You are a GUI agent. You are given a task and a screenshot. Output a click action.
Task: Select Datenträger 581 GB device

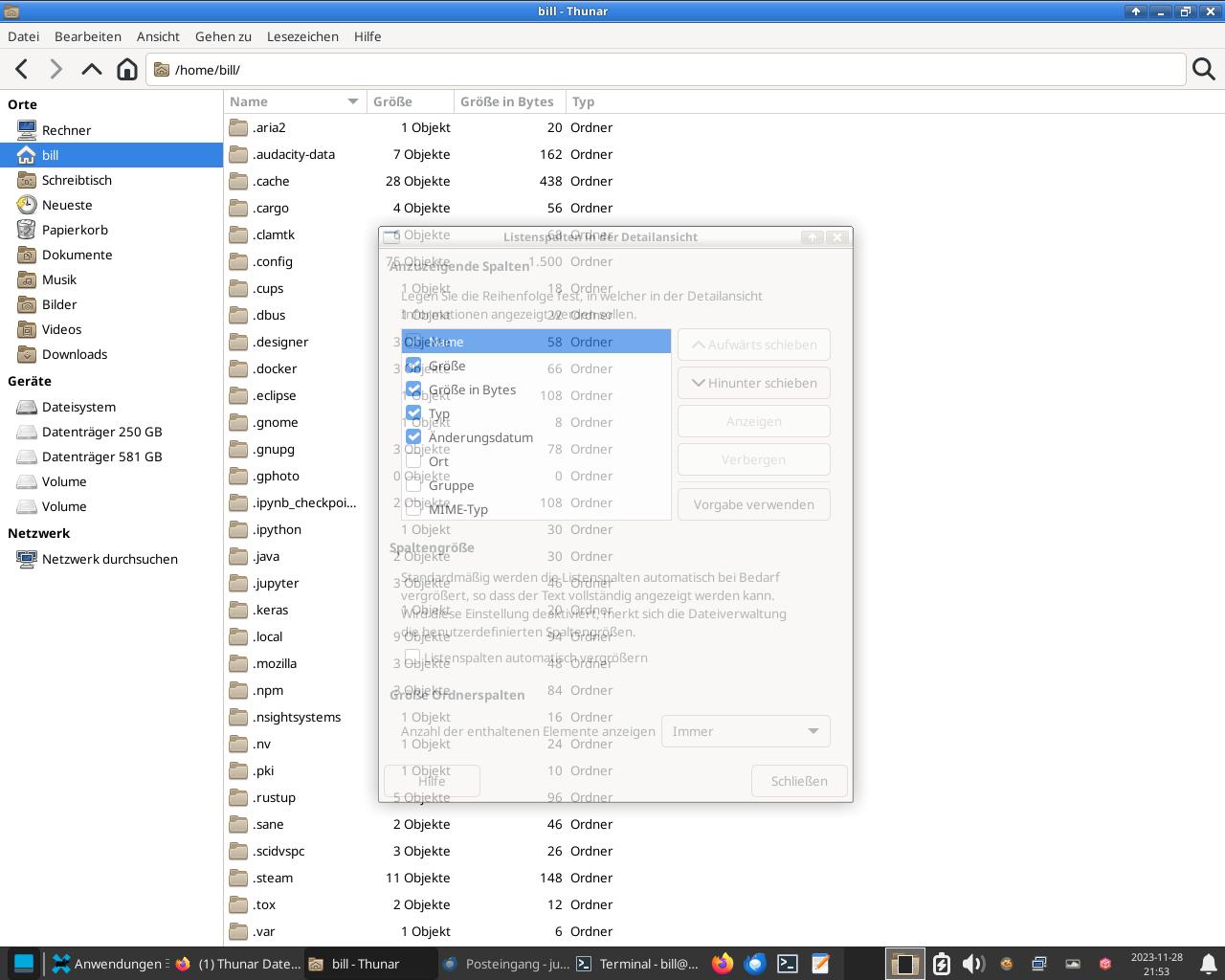tap(111, 457)
